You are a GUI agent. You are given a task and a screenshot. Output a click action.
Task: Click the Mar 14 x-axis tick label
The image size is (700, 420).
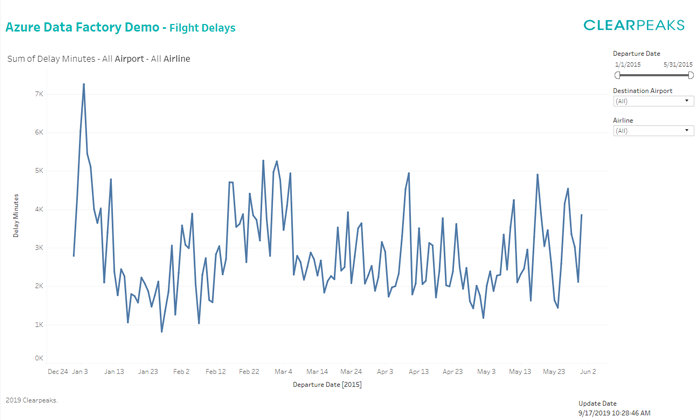click(317, 371)
